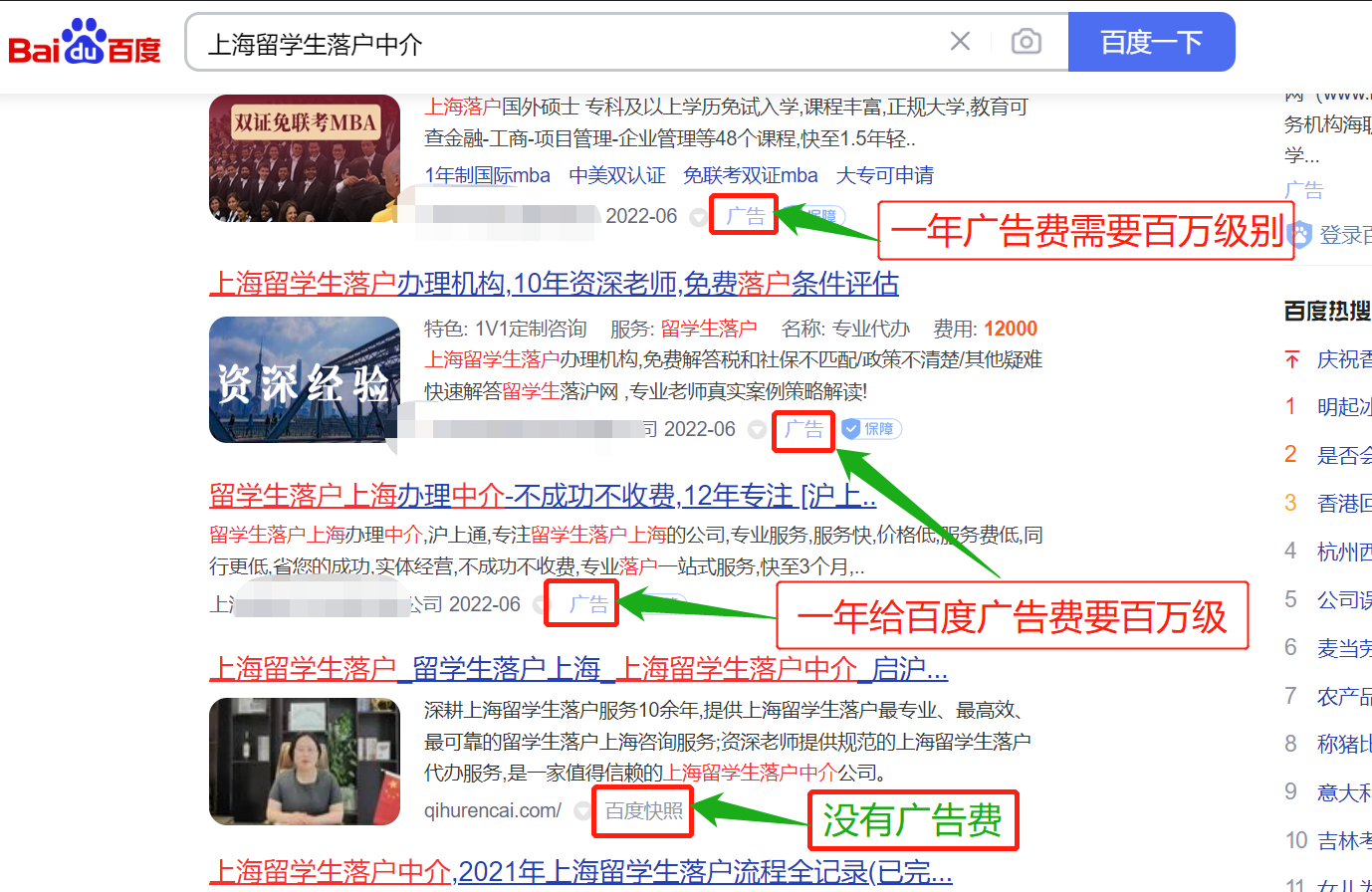Screen dimensions: 1372x892
Task: Click the Baidu logo
Action: [85, 43]
